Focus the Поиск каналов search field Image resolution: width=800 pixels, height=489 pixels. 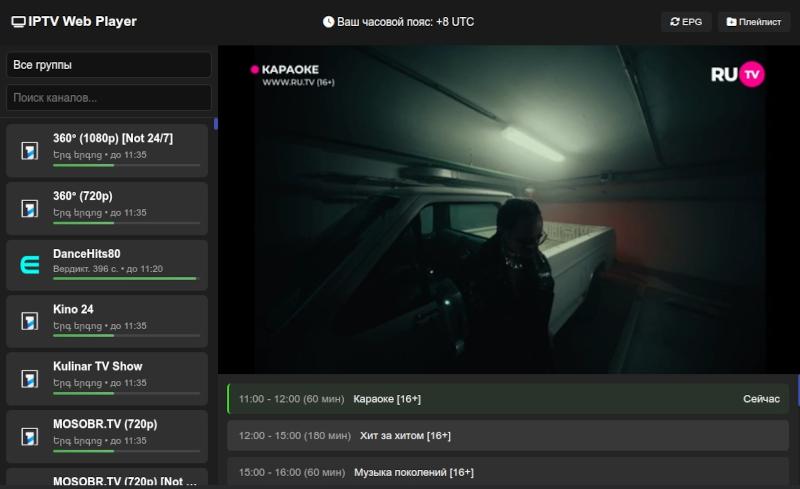pyautogui.click(x=109, y=98)
